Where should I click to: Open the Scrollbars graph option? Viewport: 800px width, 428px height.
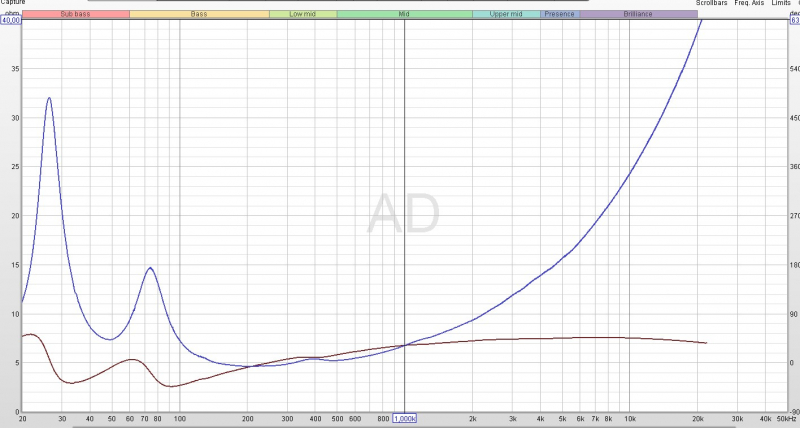pyautogui.click(x=711, y=3)
